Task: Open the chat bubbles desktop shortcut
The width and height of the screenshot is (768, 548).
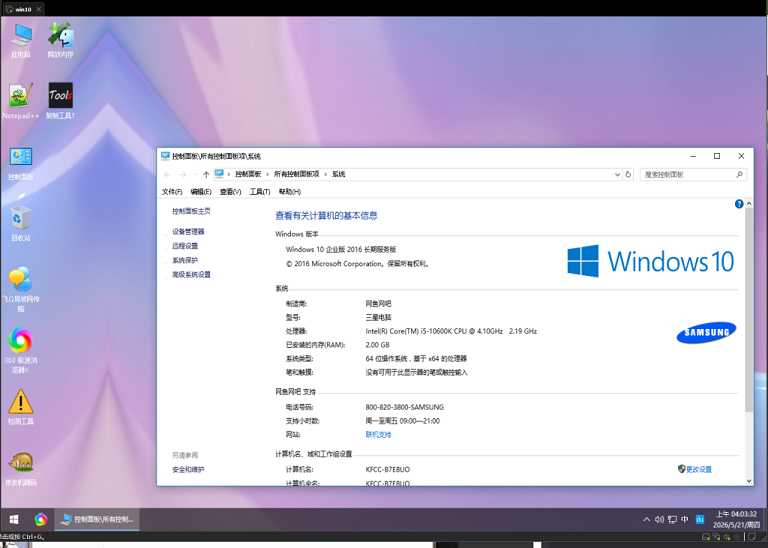Action: 21,289
